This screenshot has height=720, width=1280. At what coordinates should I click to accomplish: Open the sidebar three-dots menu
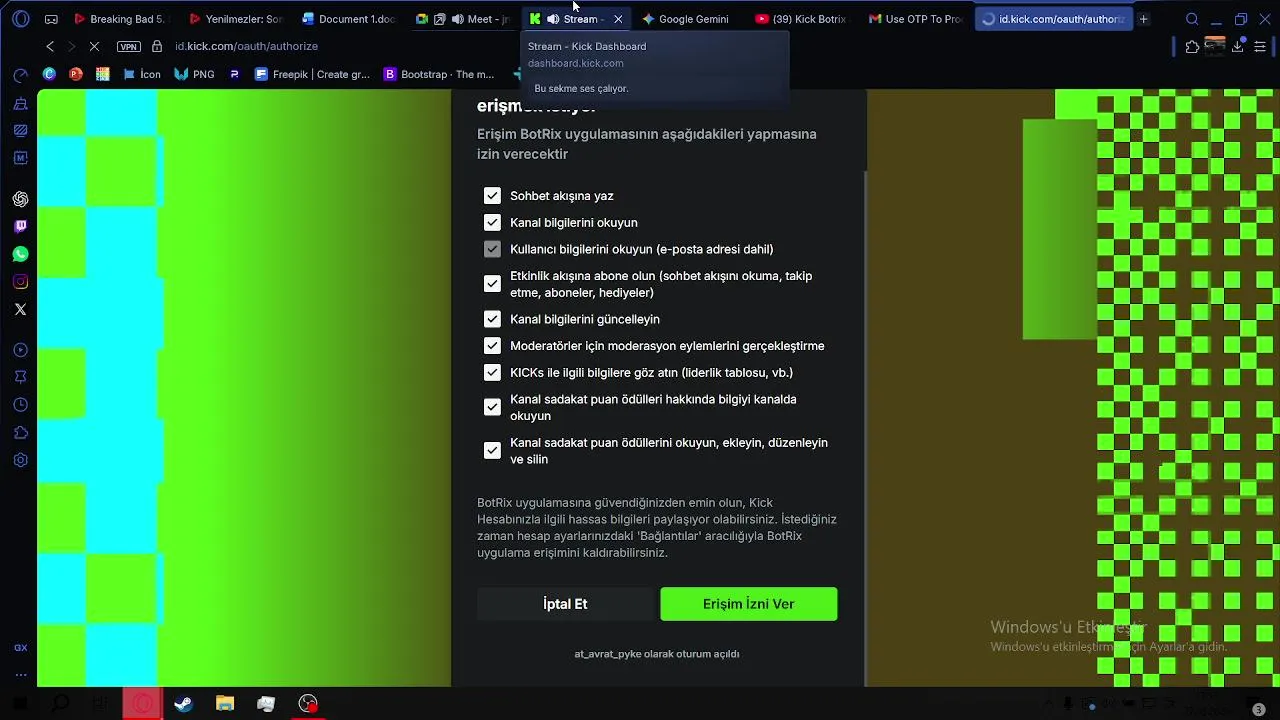(20, 675)
